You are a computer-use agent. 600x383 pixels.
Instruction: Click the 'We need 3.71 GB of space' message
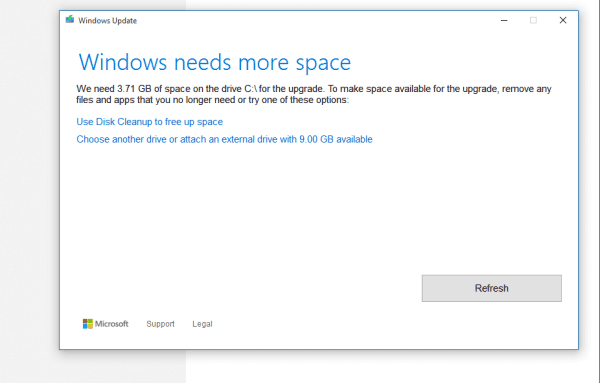[314, 94]
